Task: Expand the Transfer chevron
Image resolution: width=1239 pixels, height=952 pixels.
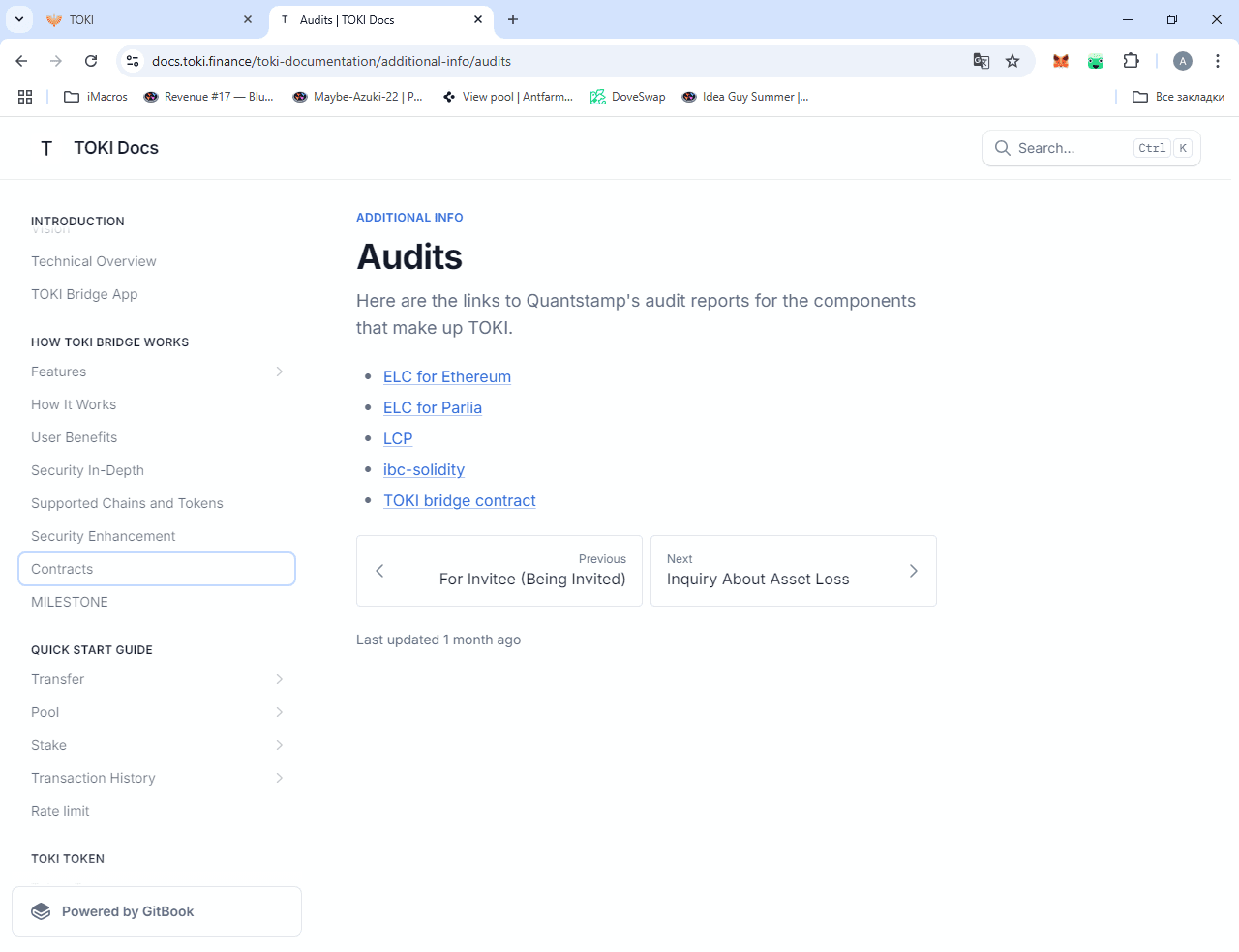Action: tap(280, 679)
